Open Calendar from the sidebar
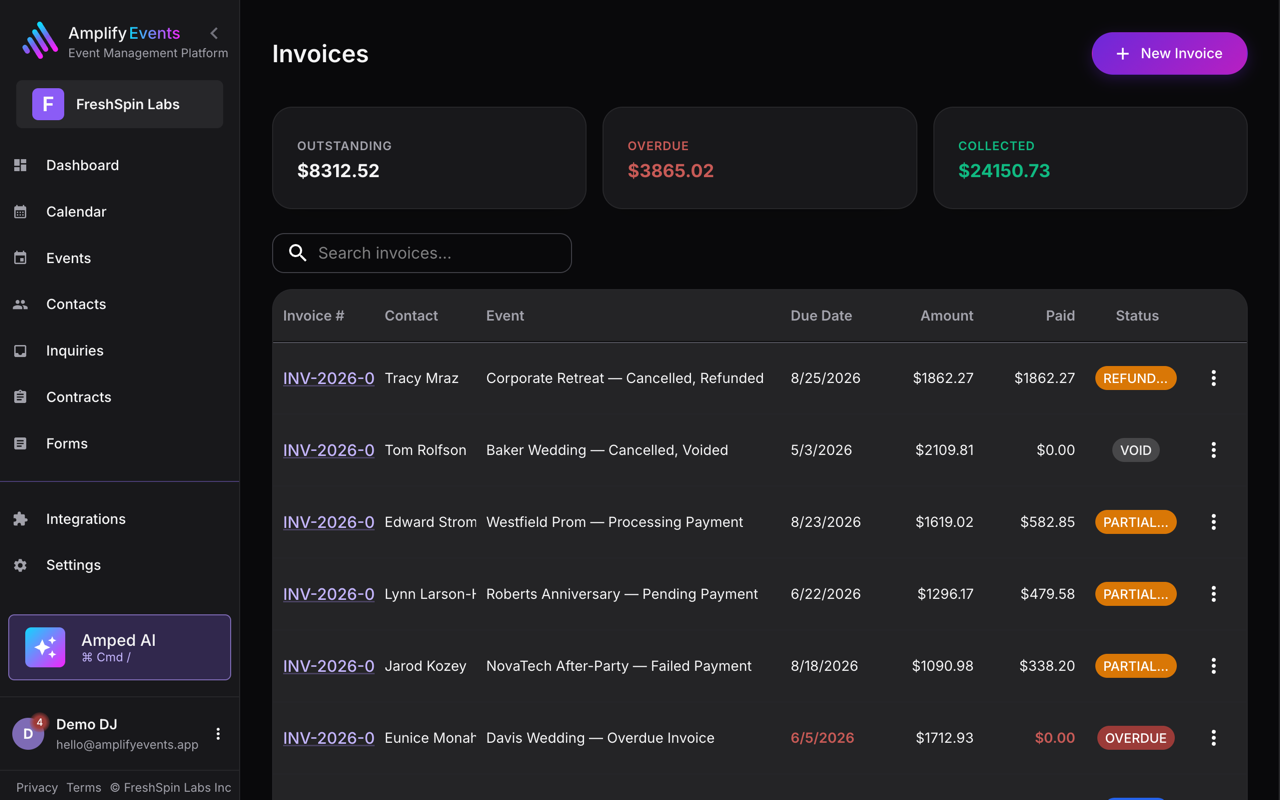The height and width of the screenshot is (800, 1280). (119, 212)
